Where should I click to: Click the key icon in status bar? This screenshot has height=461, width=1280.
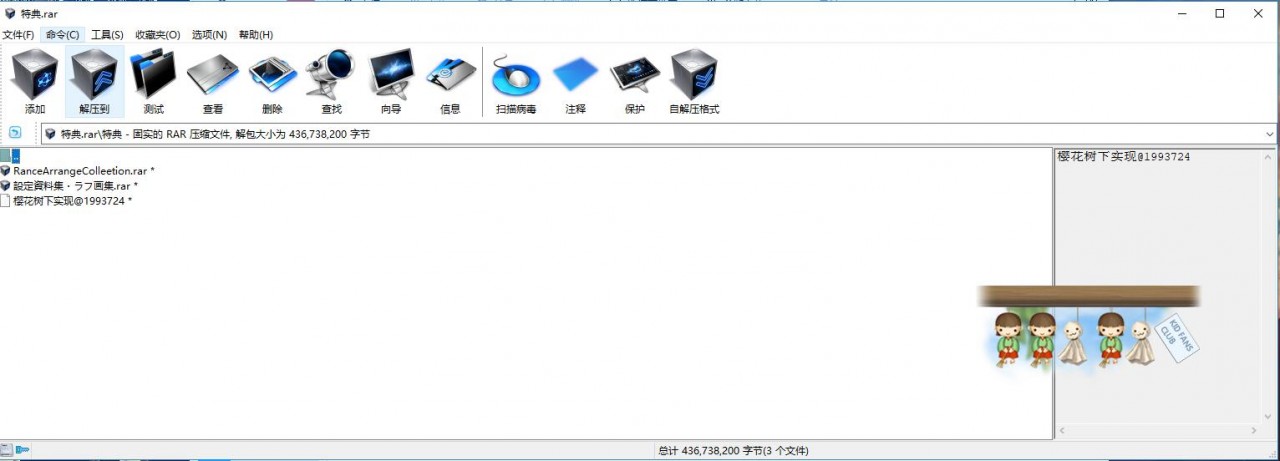click(22, 450)
